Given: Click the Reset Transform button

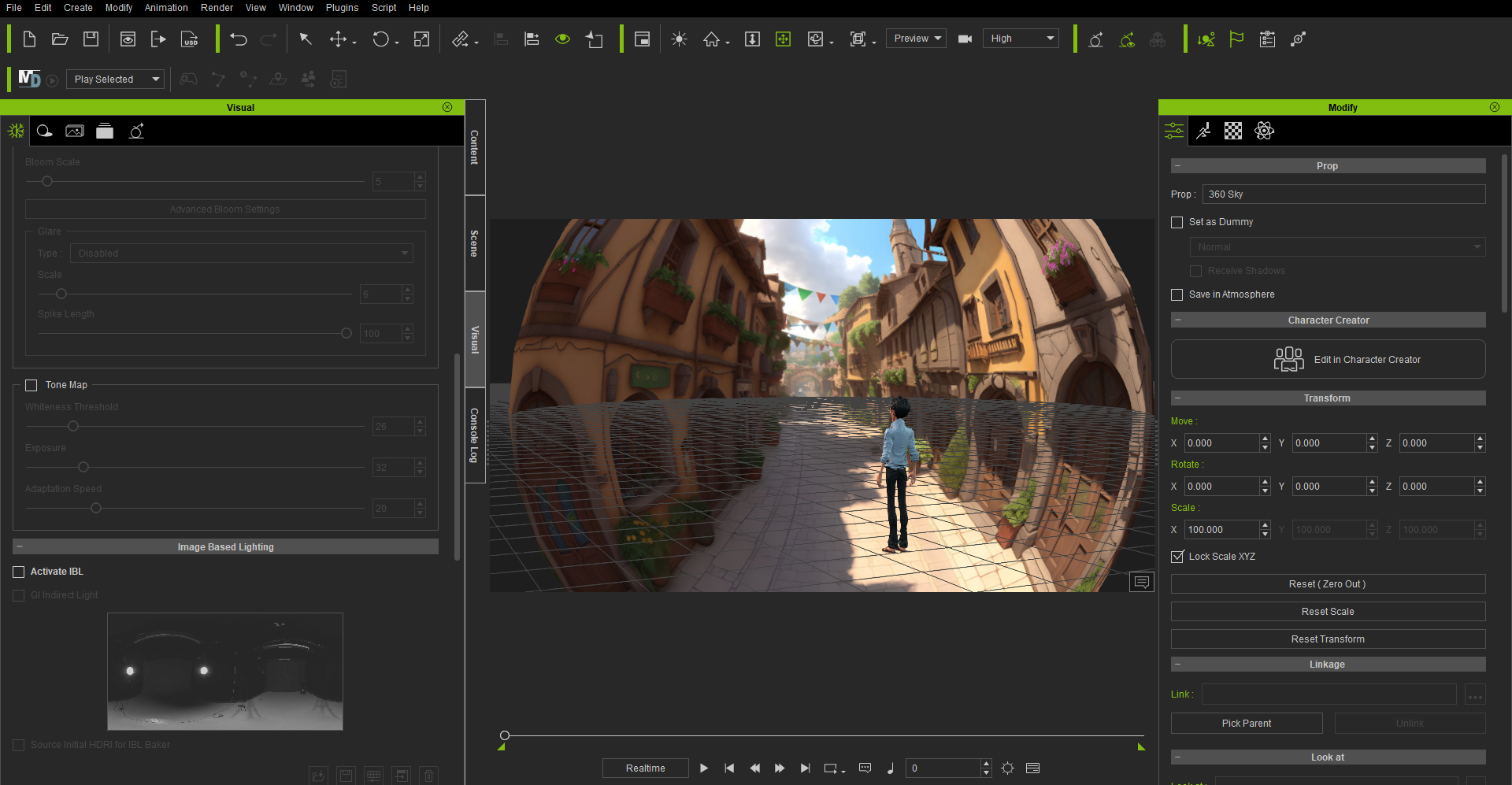Looking at the screenshot, I should point(1328,639).
